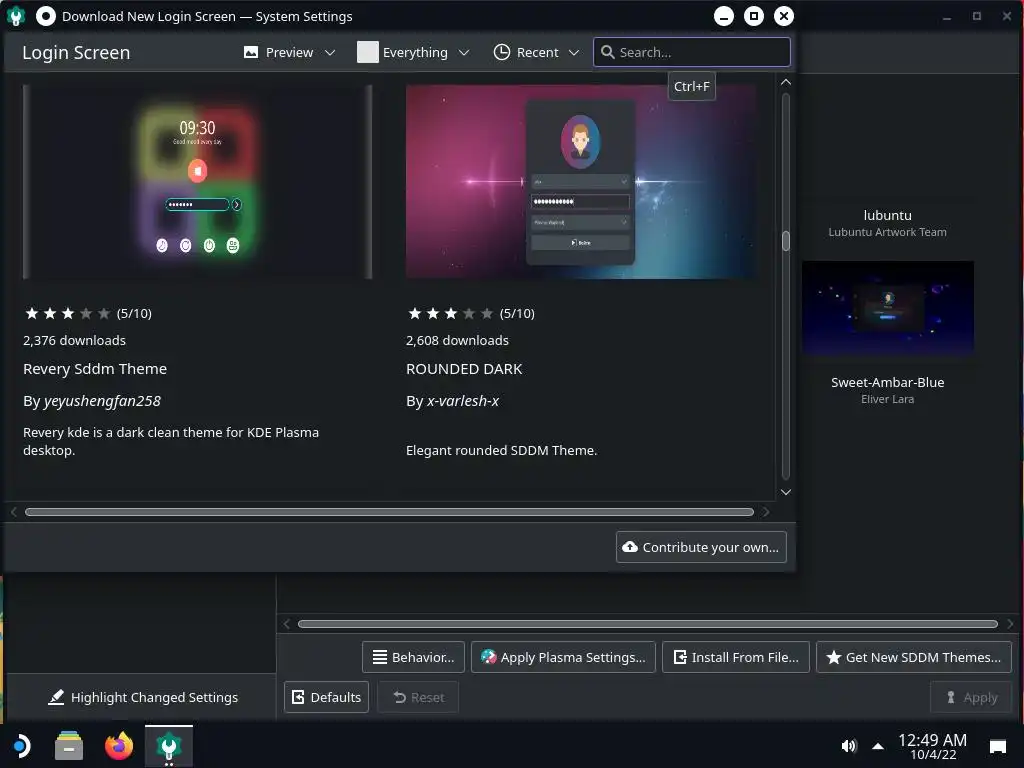Image resolution: width=1024 pixels, height=768 pixels.
Task: Select the Sweet-Ambar-Blue theme thumbnail
Action: tap(888, 309)
